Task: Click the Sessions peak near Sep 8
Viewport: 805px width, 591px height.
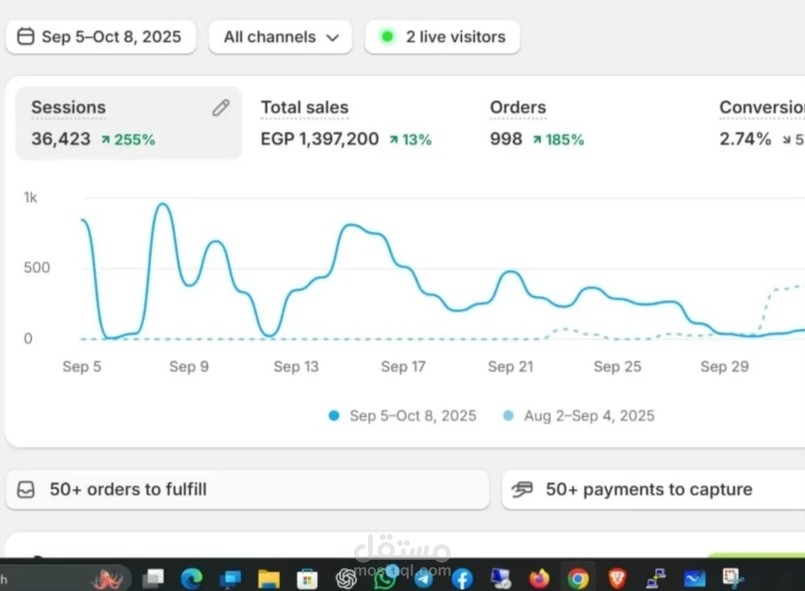Action: pyautogui.click(x=163, y=204)
